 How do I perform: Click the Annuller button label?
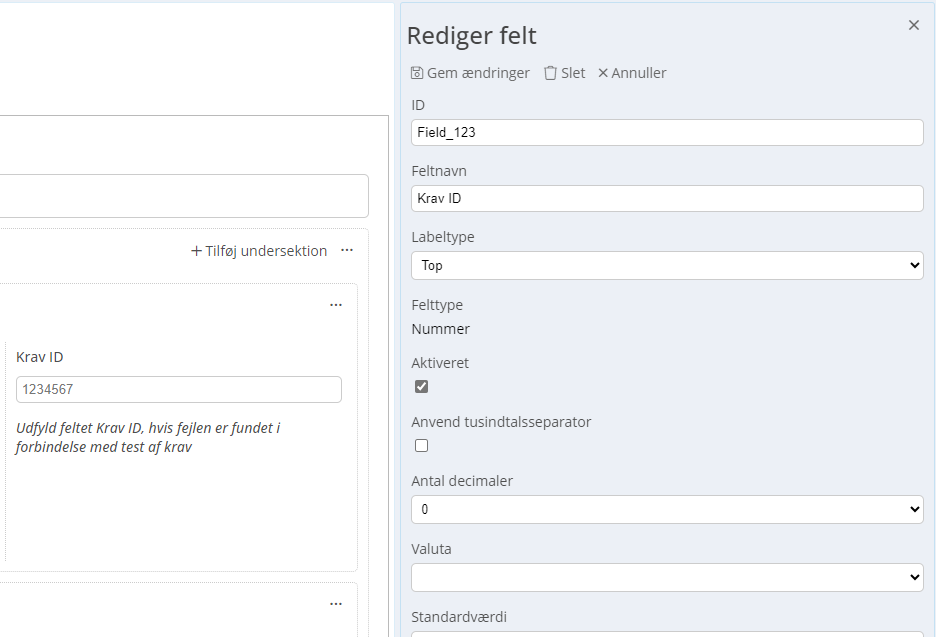[x=639, y=73]
